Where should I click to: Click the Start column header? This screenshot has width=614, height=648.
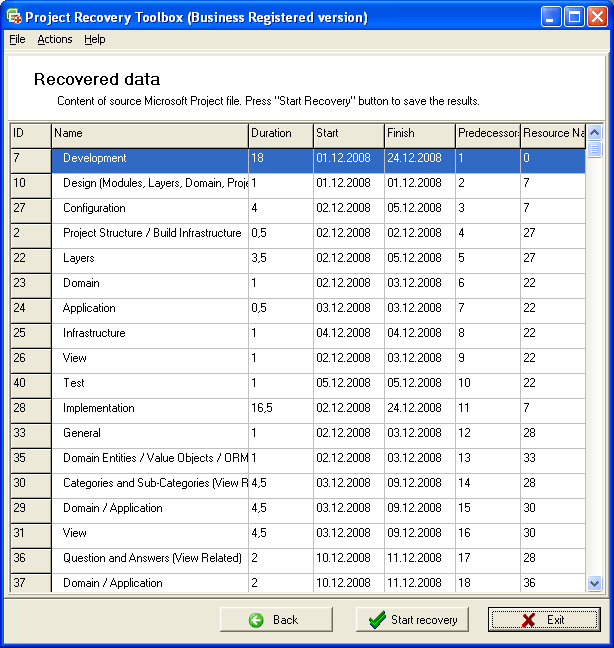[x=348, y=134]
